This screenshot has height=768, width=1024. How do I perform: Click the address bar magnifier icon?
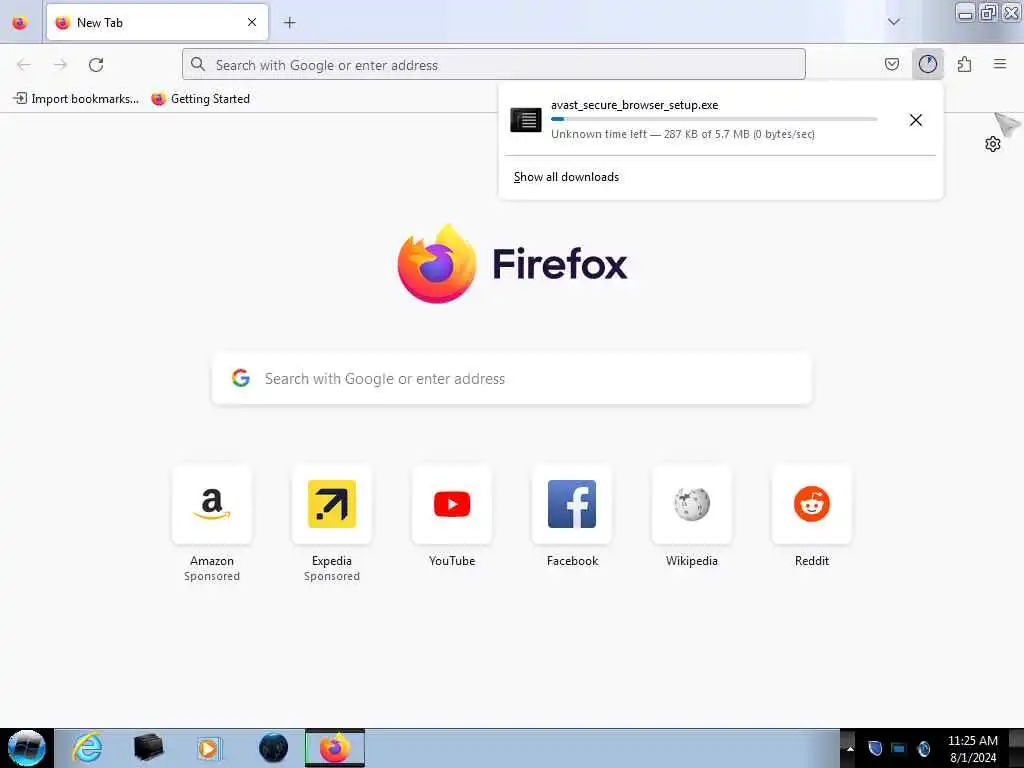click(198, 64)
